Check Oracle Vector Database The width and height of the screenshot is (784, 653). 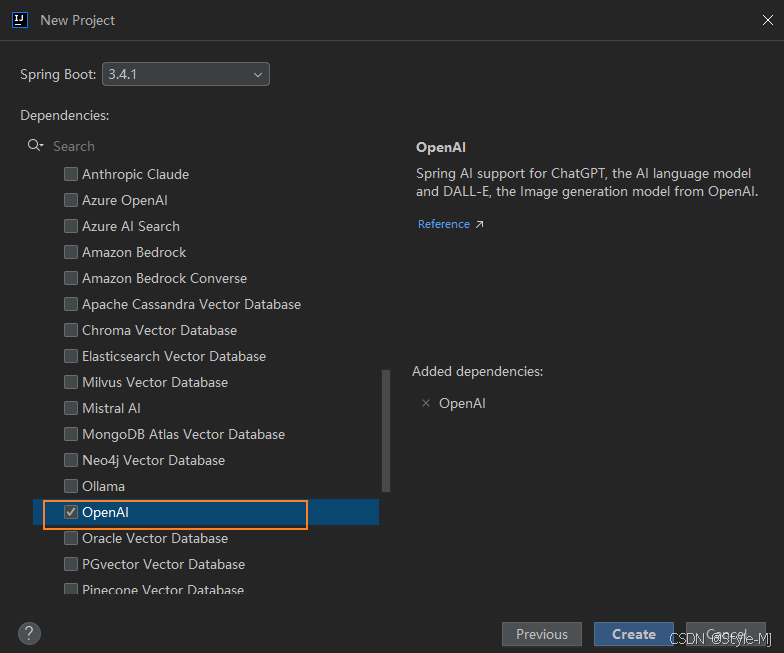71,538
